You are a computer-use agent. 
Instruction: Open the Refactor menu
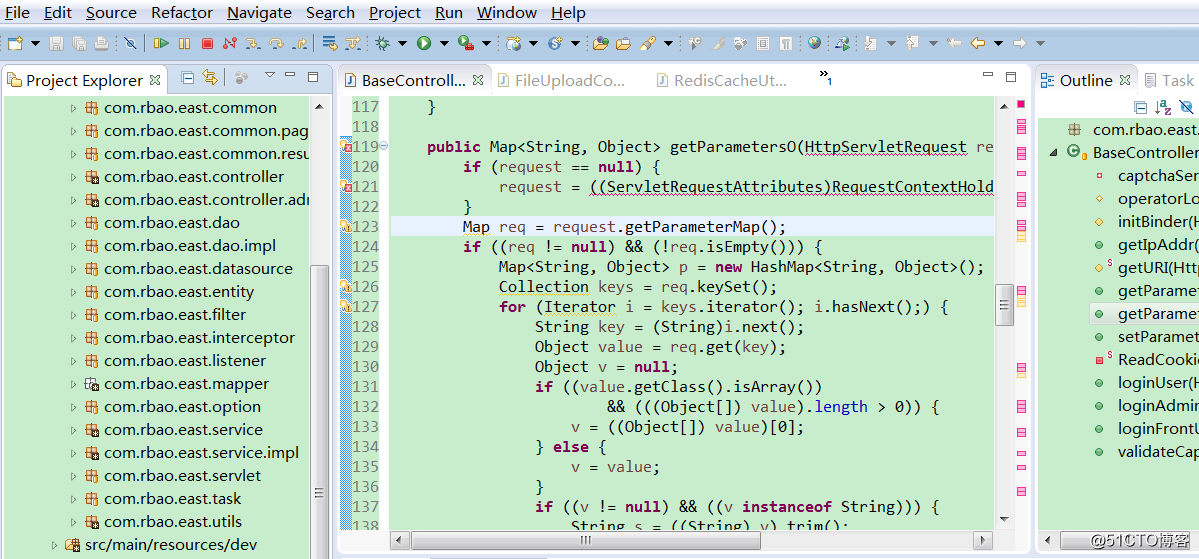[x=182, y=13]
